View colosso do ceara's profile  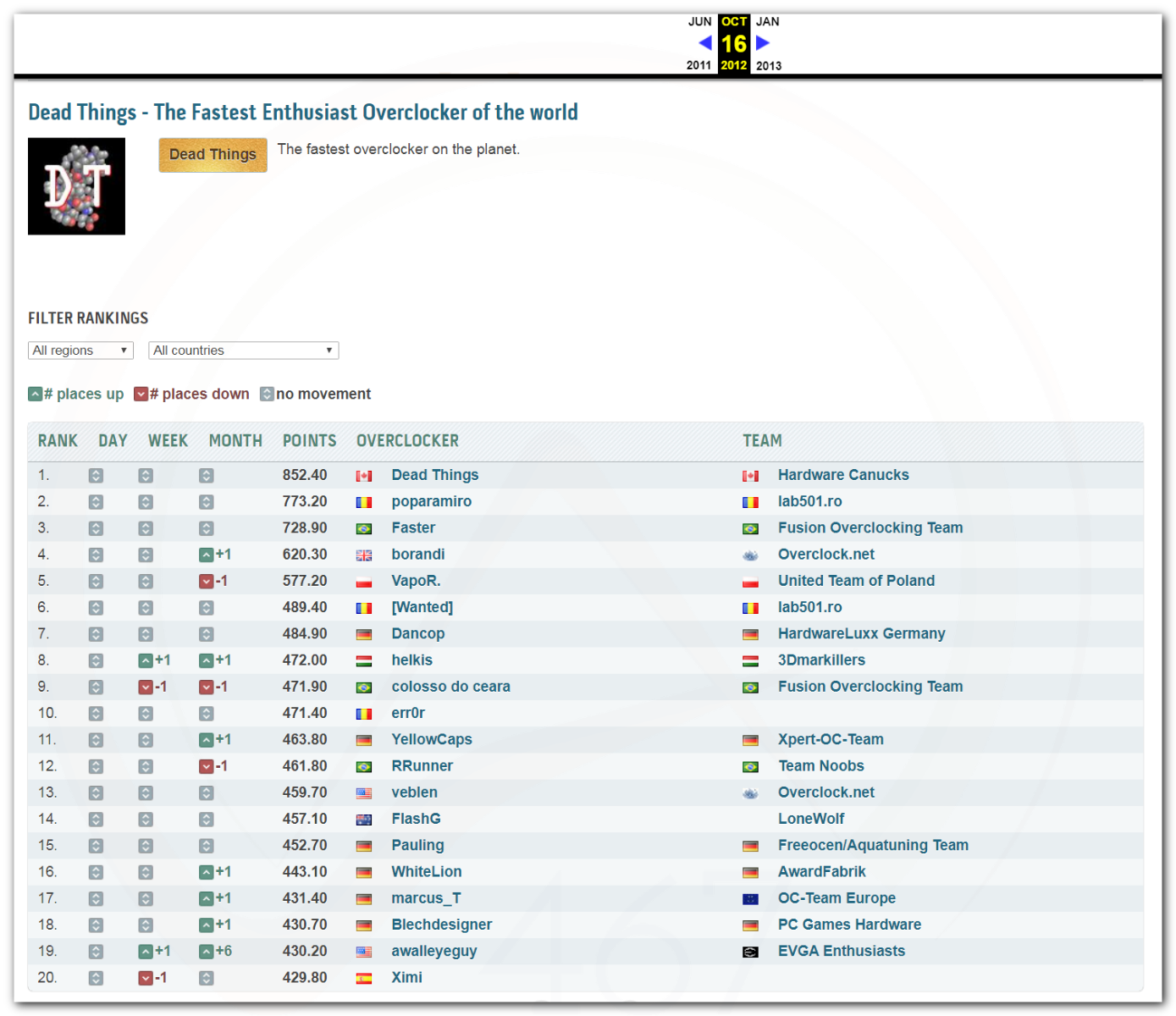click(451, 687)
